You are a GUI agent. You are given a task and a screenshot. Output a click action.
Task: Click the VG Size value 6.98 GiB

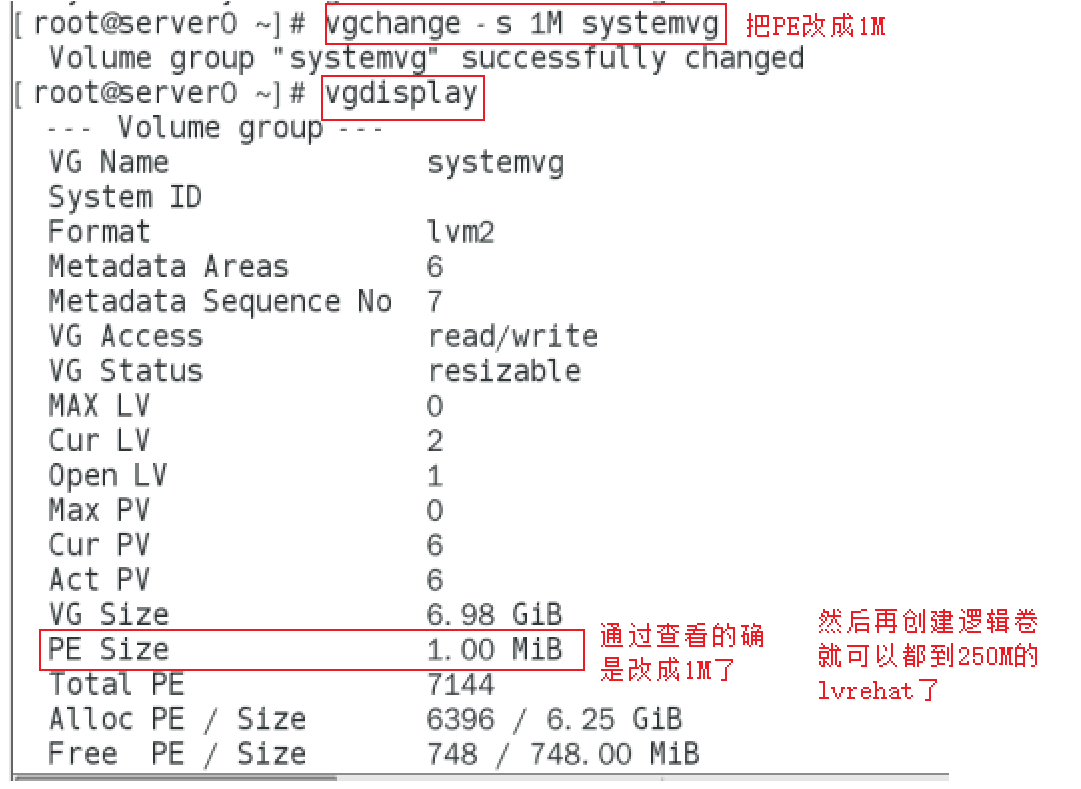[494, 614]
